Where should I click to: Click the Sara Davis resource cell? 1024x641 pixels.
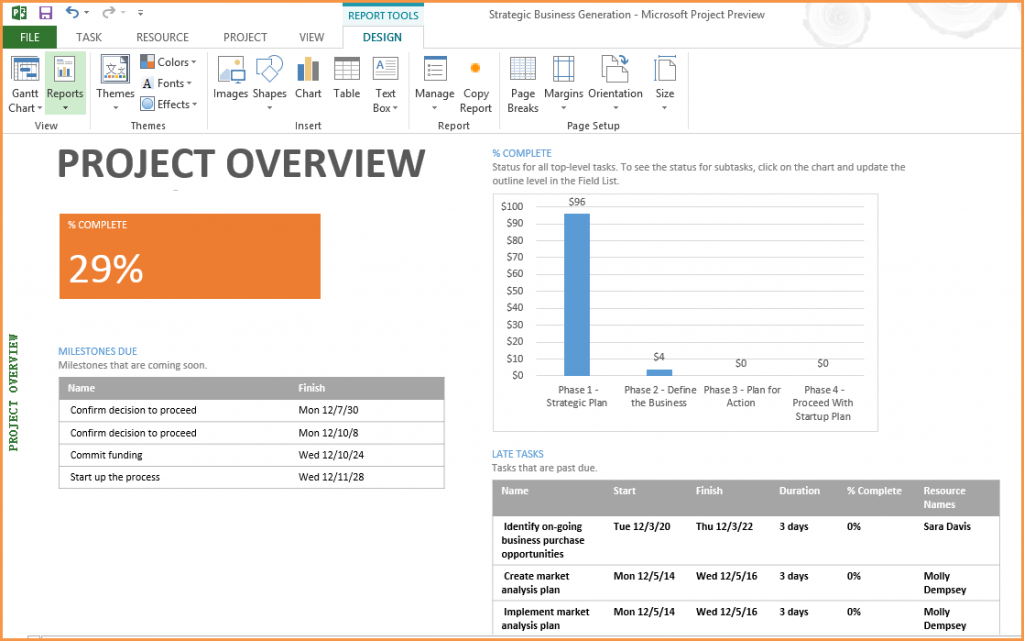(947, 526)
